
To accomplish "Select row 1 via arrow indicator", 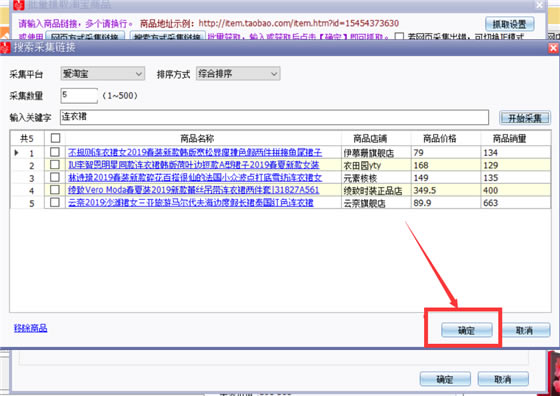I will coord(16,153).
